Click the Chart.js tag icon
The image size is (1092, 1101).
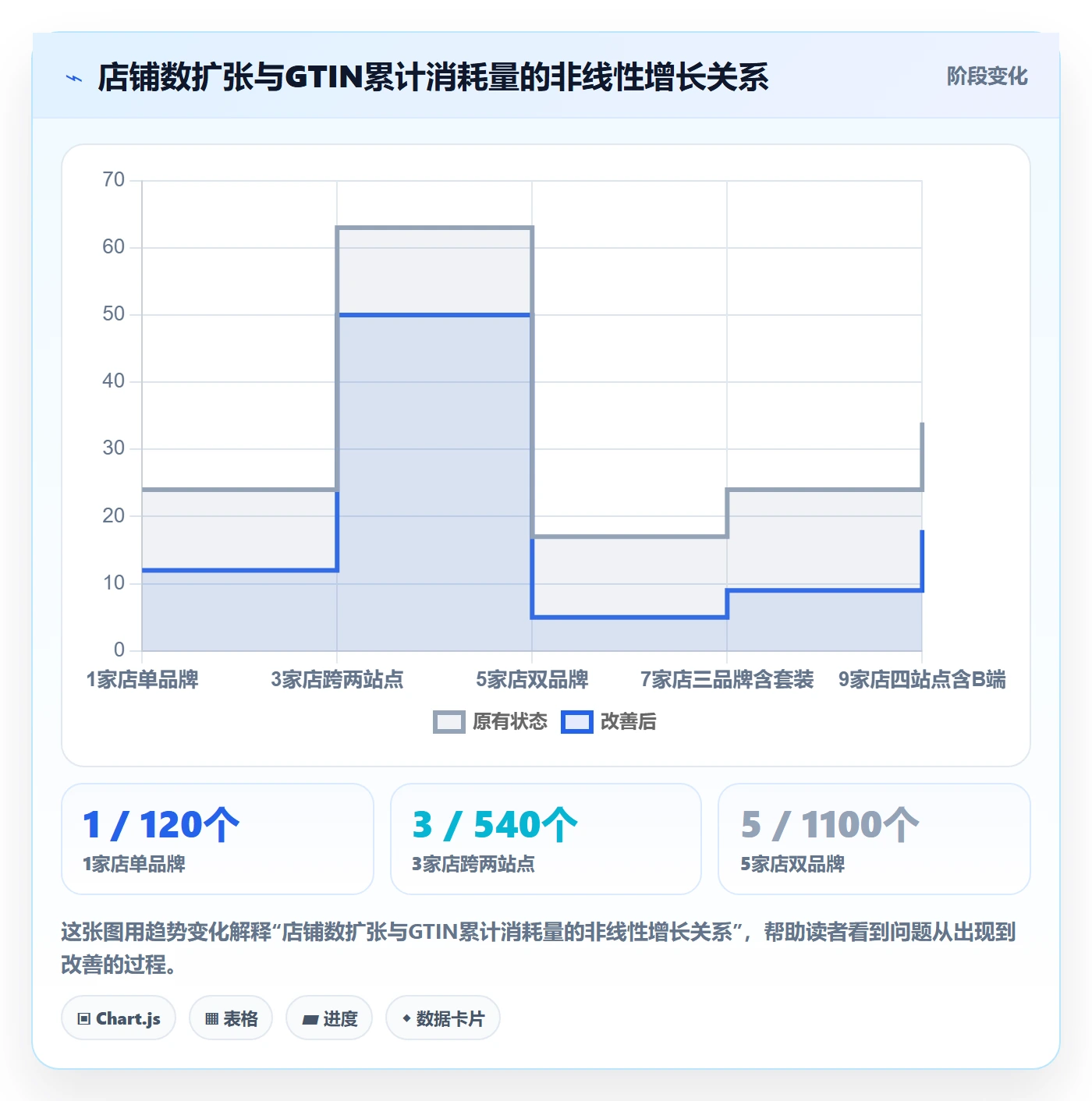click(x=84, y=1018)
